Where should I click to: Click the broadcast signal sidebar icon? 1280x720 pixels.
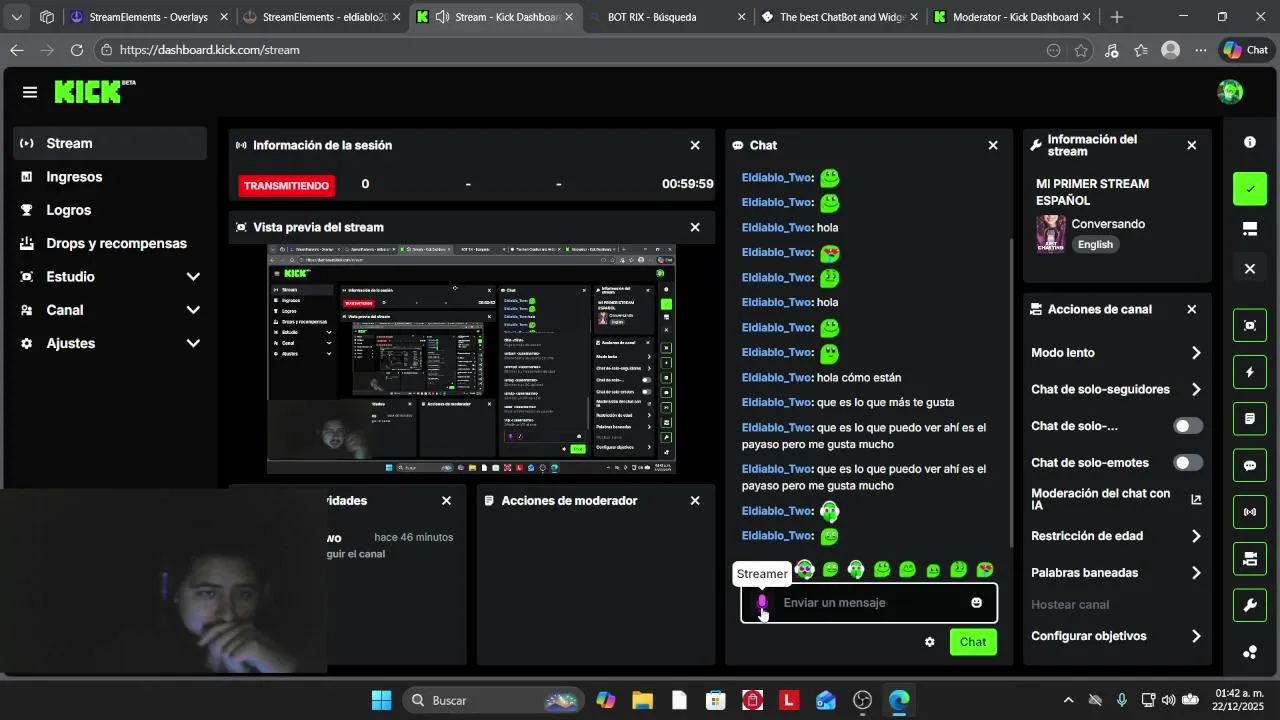coord(1250,512)
